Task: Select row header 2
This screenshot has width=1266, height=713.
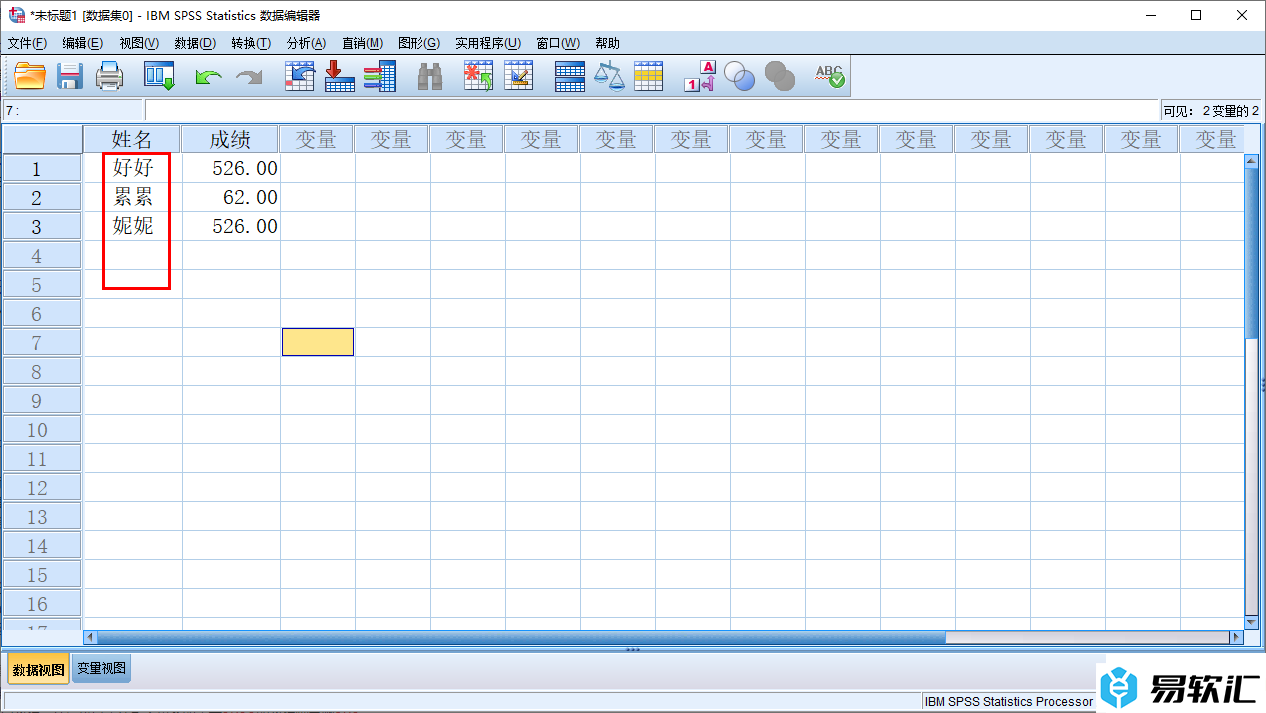Action: [x=41, y=198]
